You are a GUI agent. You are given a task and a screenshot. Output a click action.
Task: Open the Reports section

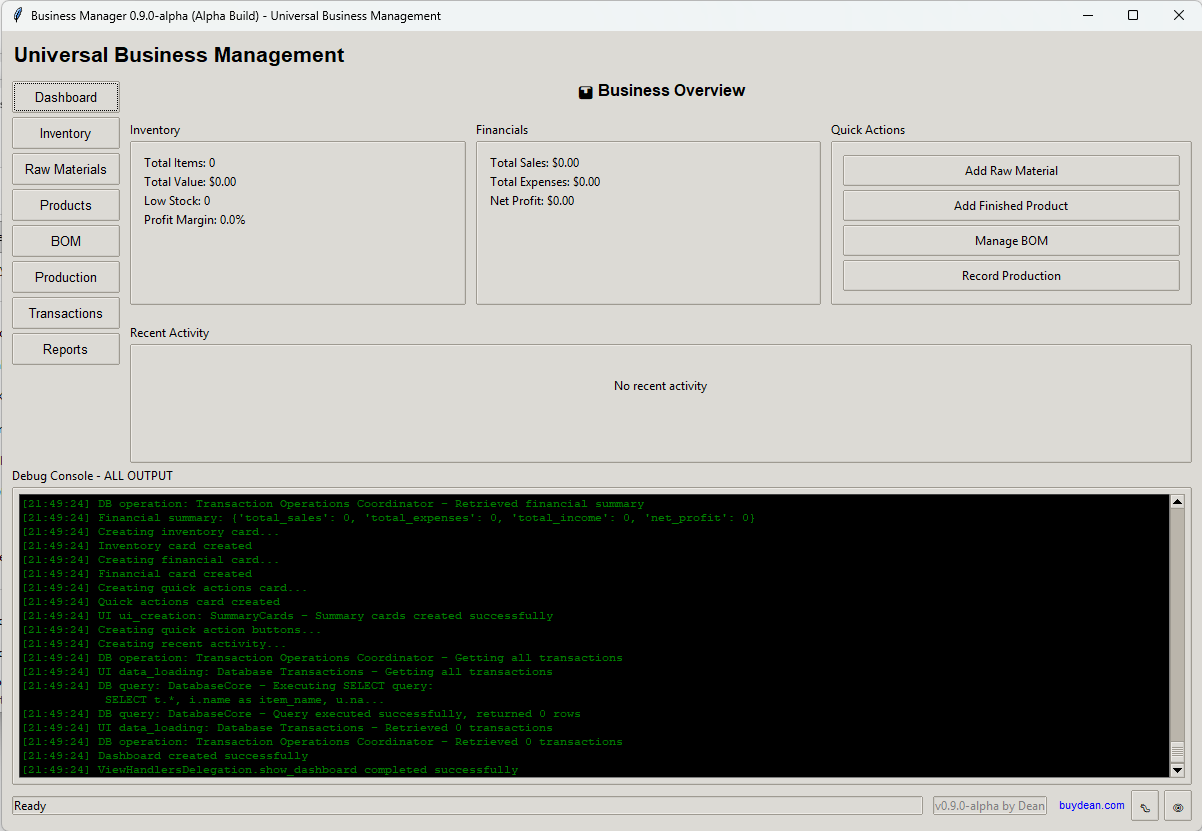pyautogui.click(x=66, y=349)
